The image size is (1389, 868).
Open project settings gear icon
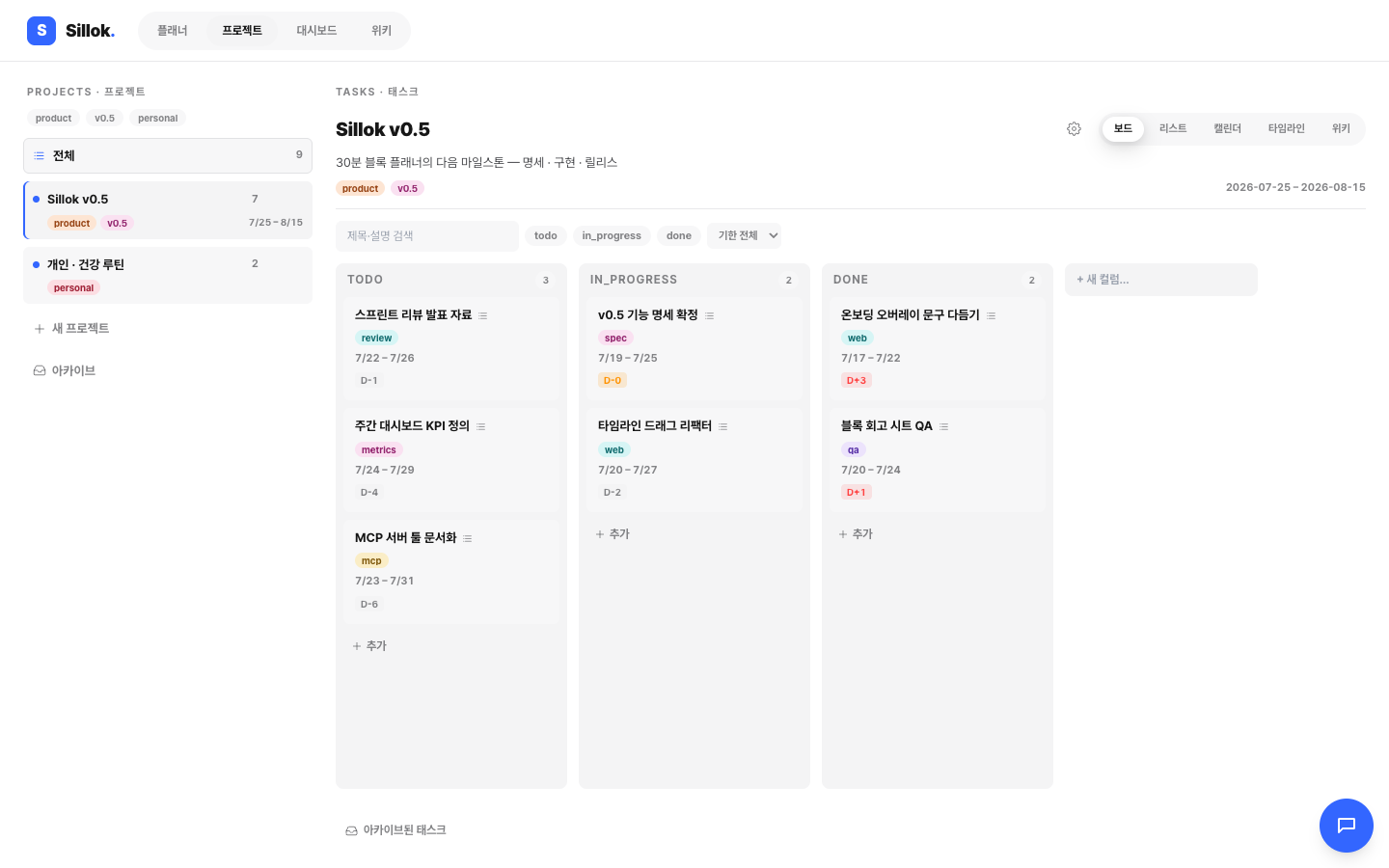pyautogui.click(x=1074, y=129)
